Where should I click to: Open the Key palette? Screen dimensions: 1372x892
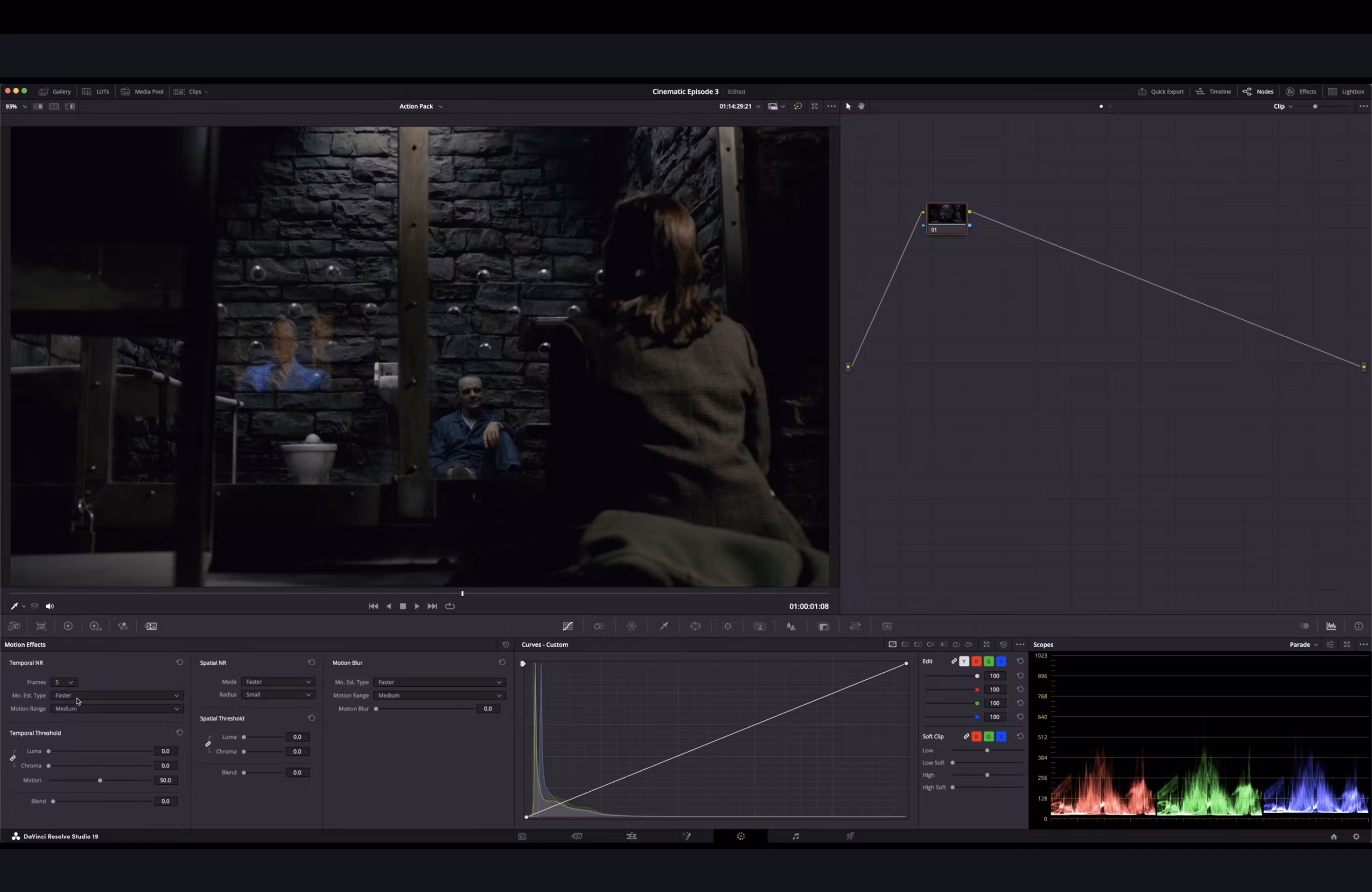824,627
